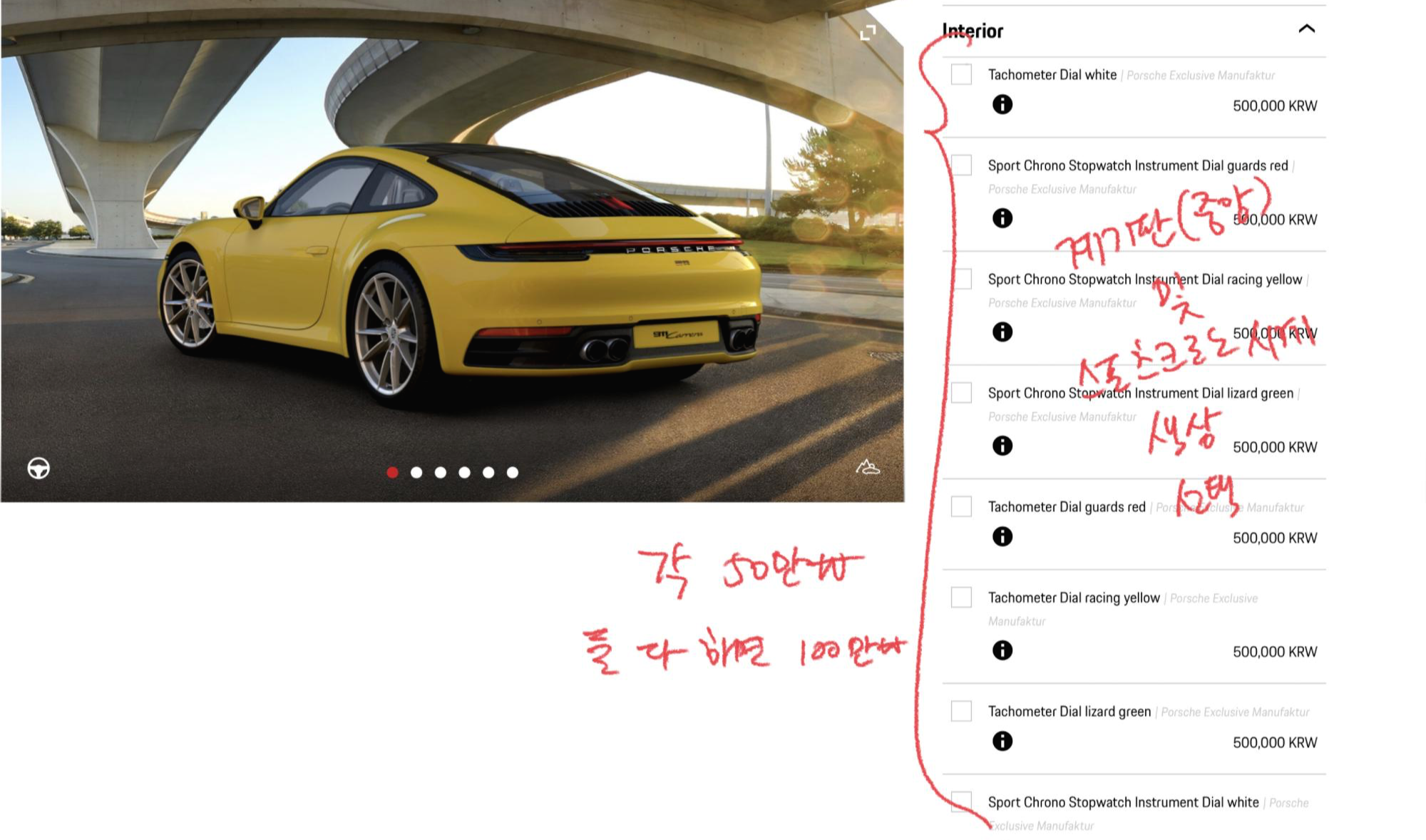View info for Sport Chrono Dial lizard green
Image resolution: width=1426 pixels, height=840 pixels.
pyautogui.click(x=1002, y=446)
